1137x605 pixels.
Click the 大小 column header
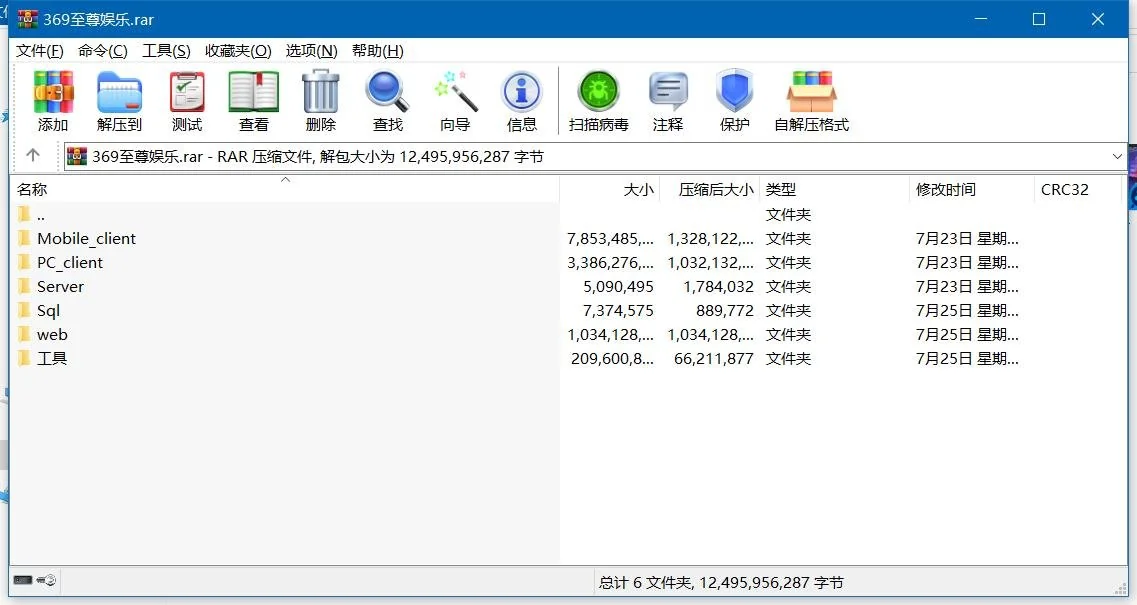tap(638, 189)
